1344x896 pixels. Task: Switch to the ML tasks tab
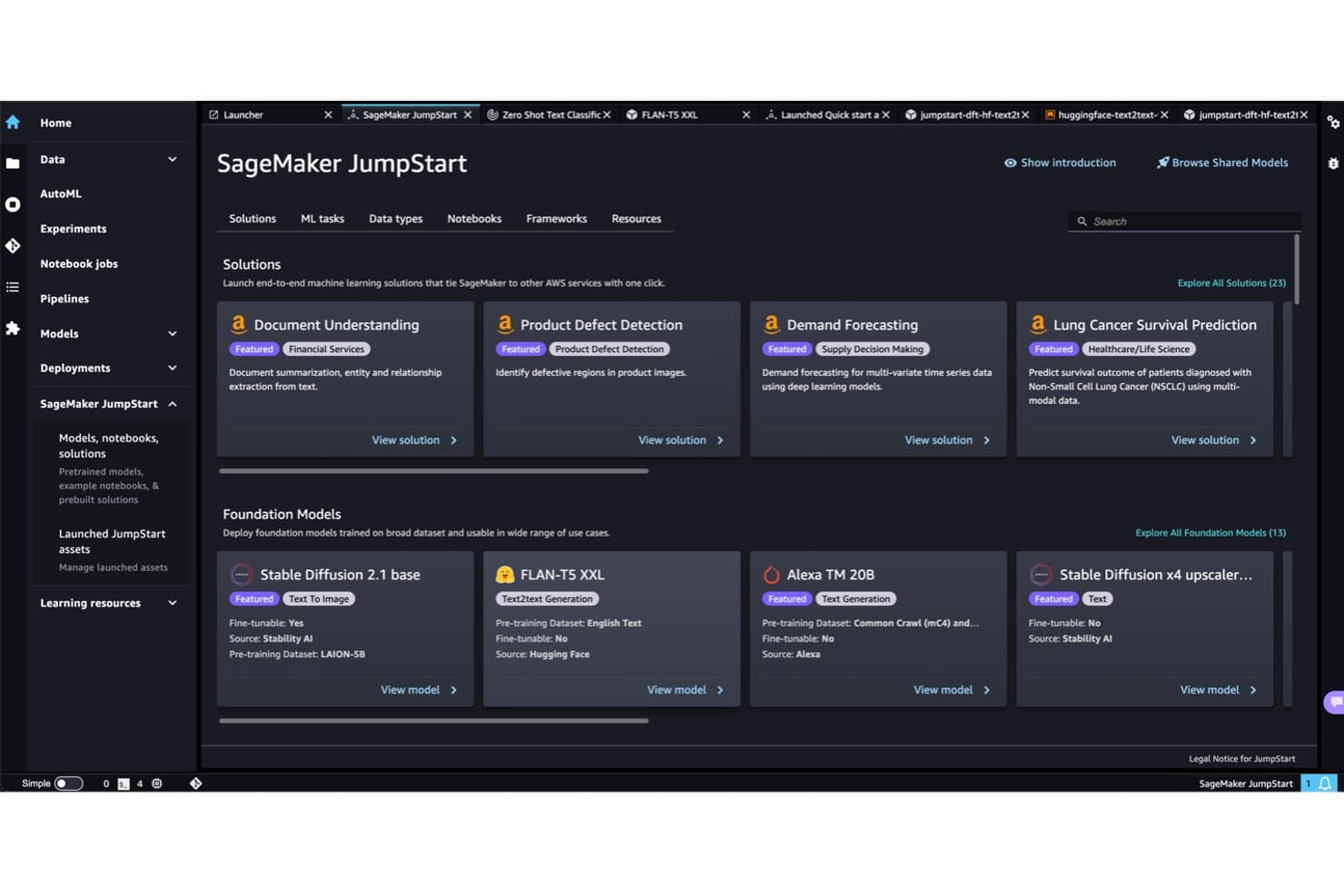(x=322, y=219)
